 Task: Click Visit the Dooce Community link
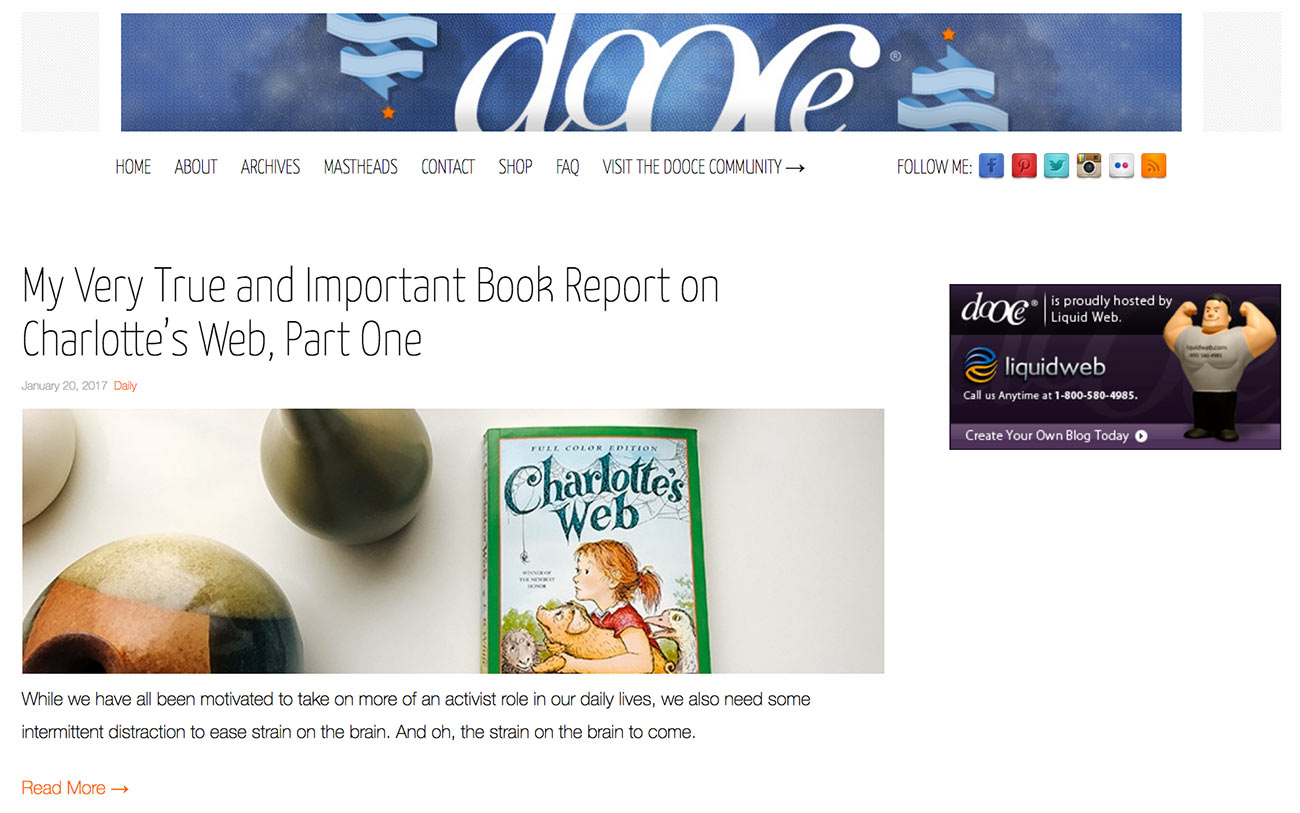703,167
